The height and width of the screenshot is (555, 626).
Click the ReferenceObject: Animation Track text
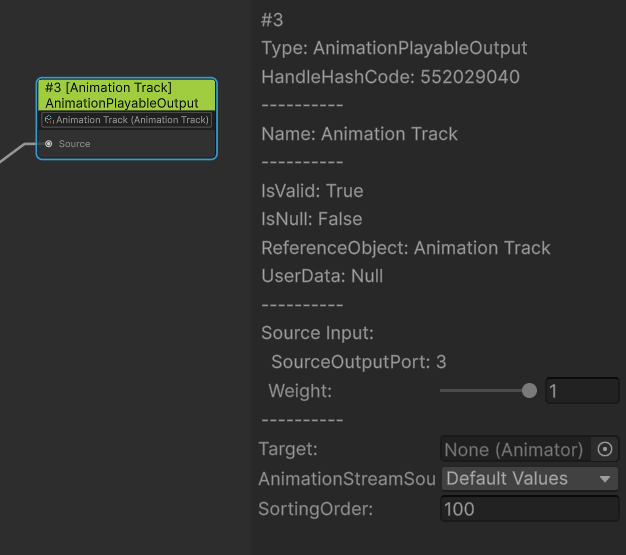[x=405, y=248]
